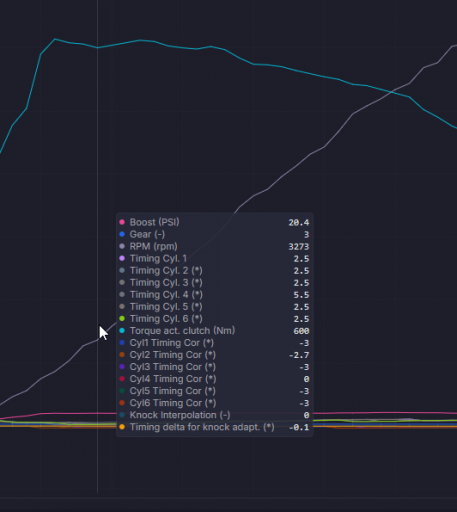
Task: Select the Timing Cyl. 5 (*) entry
Action: [x=214, y=307]
